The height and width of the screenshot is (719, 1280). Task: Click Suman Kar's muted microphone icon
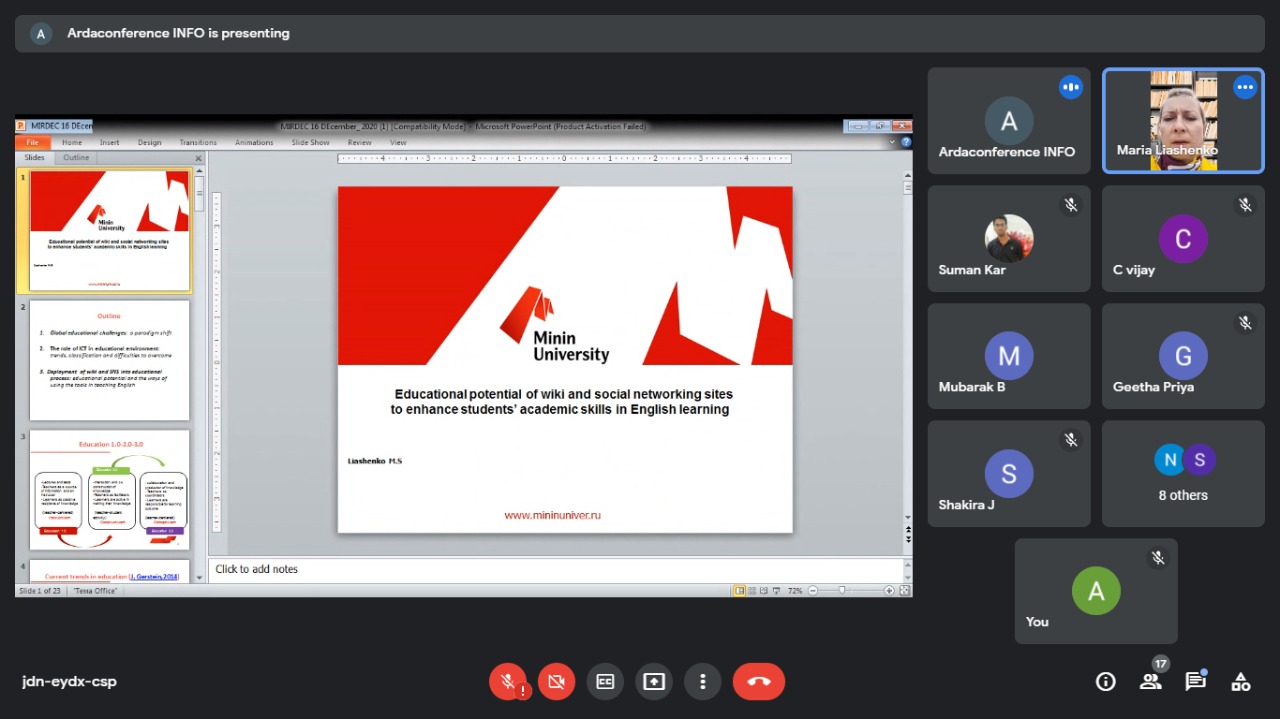(x=1071, y=205)
